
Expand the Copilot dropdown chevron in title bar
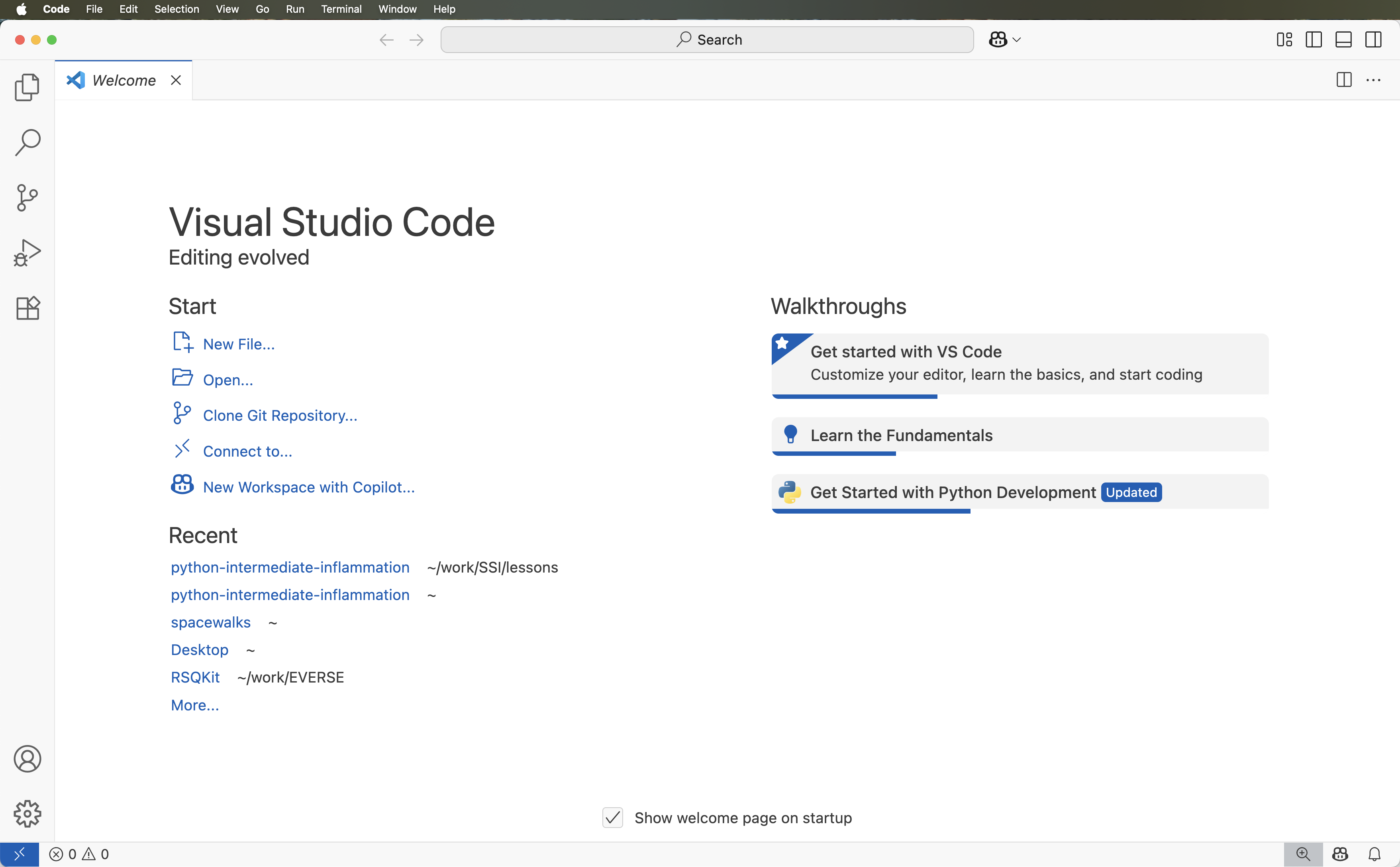1017,39
